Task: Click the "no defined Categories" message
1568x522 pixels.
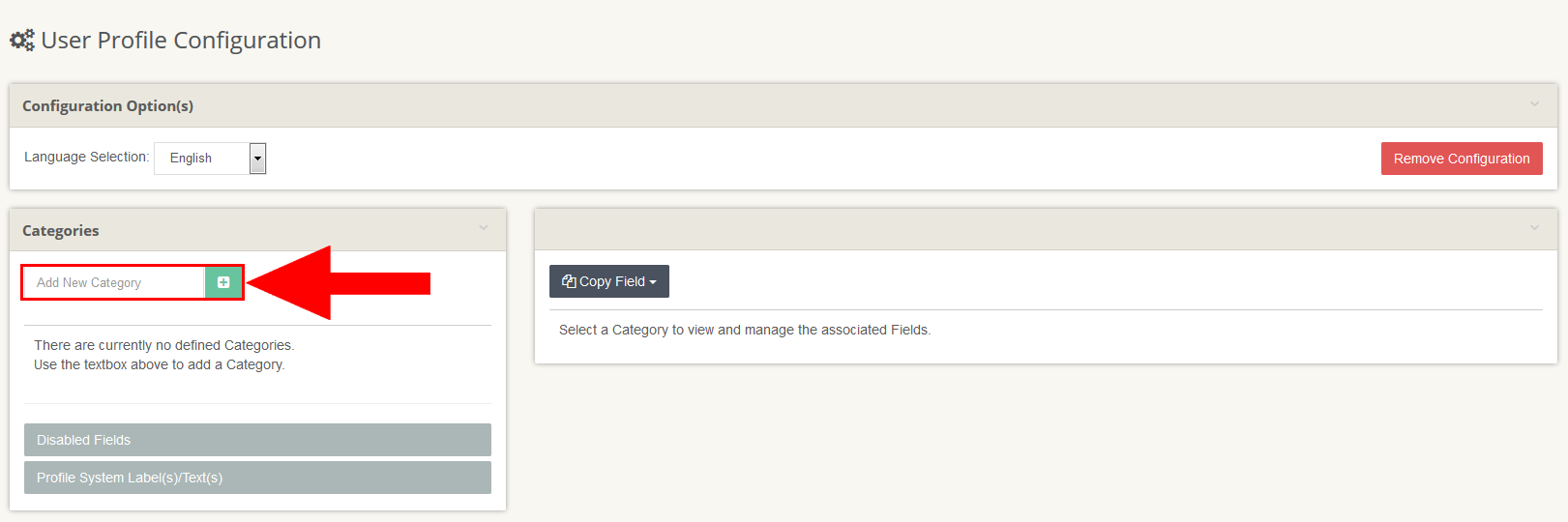Action: (x=163, y=345)
